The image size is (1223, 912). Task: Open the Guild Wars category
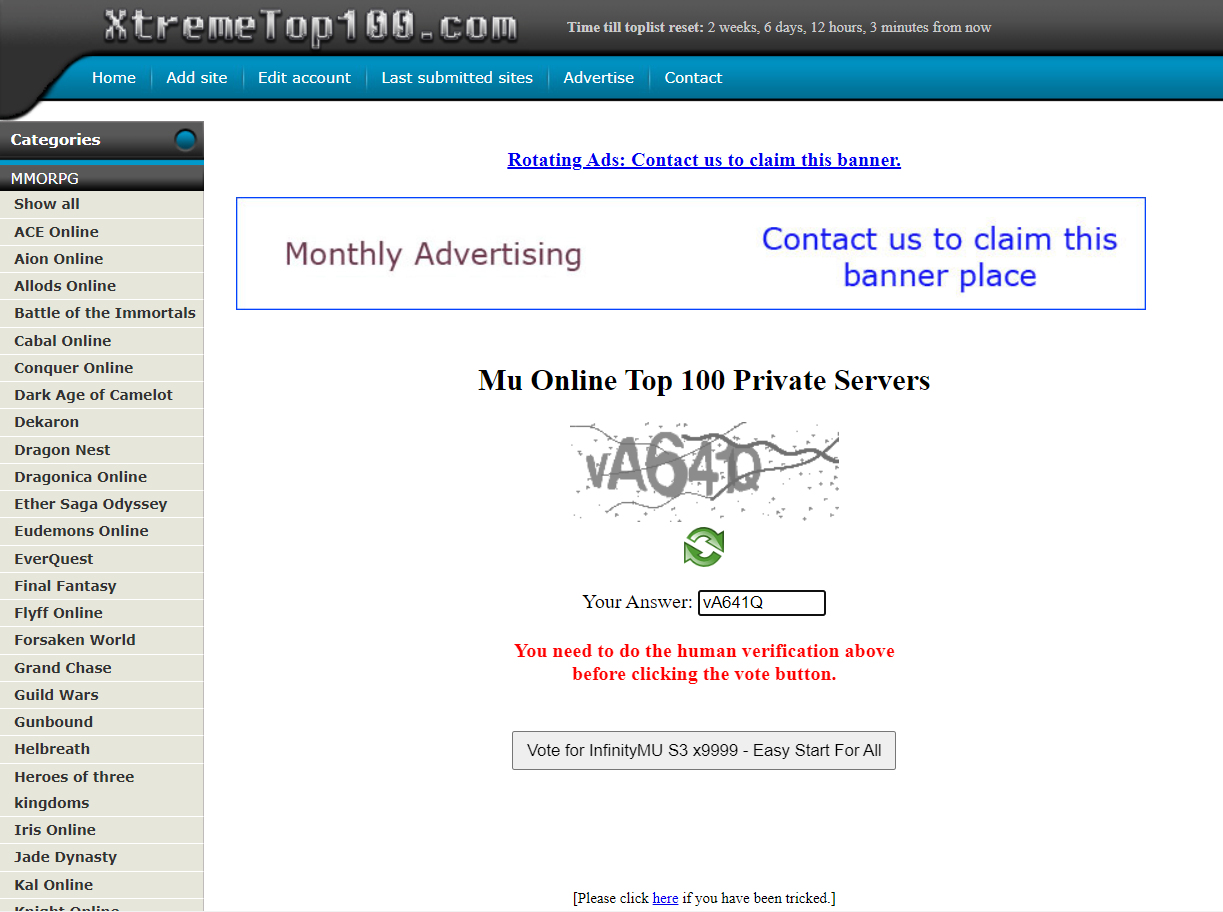pos(56,695)
